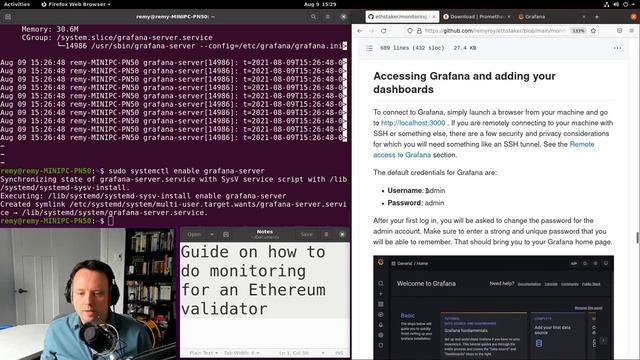This screenshot has height=360, width=640.
Task: Click the Notes window title
Action: tap(264, 232)
